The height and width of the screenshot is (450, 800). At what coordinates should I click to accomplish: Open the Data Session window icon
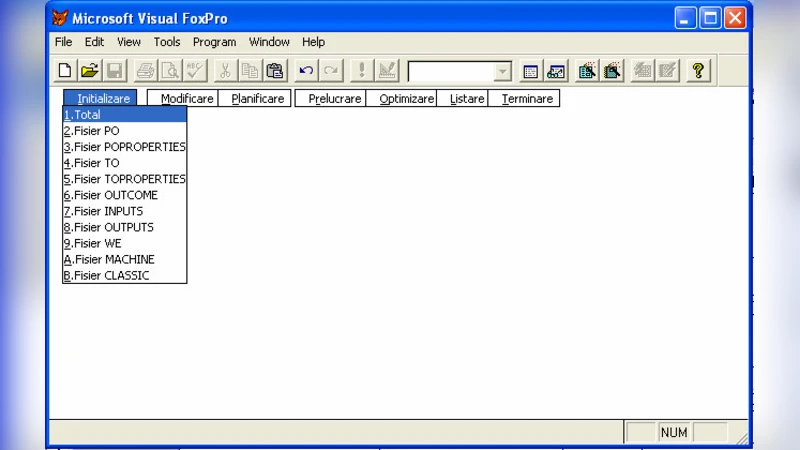(x=556, y=71)
